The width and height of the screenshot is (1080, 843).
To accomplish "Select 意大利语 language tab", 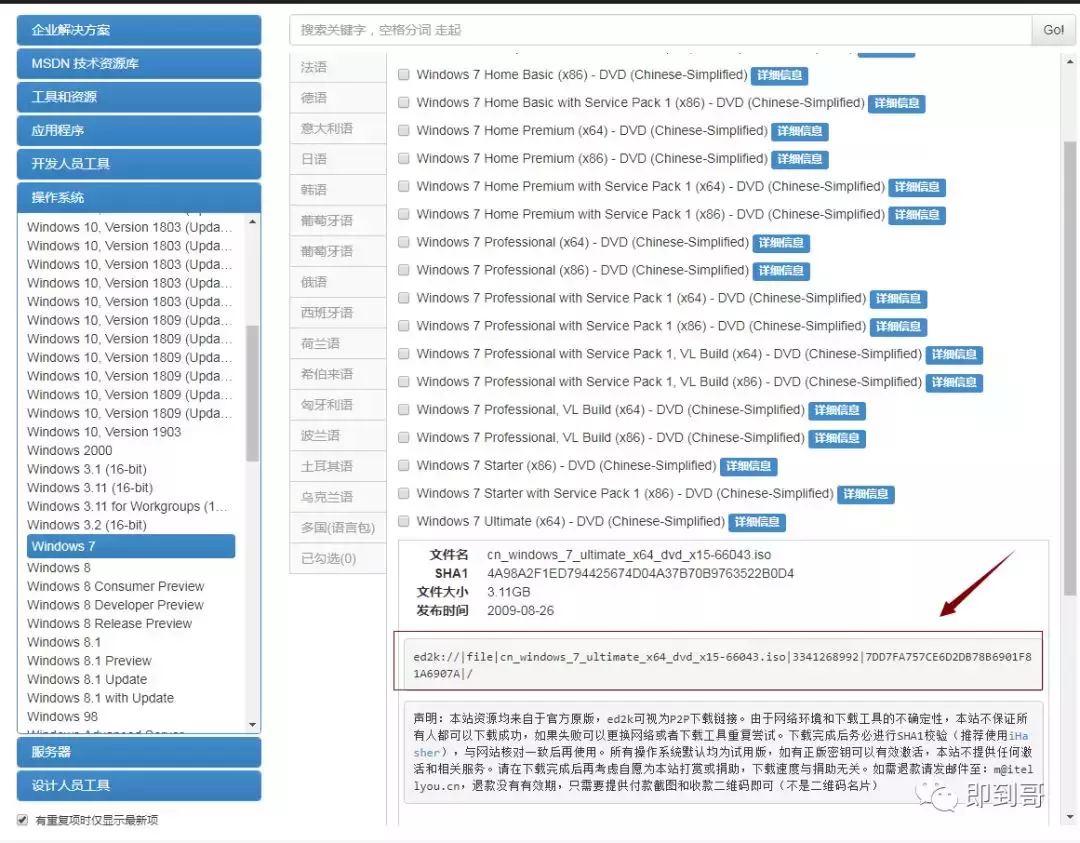I will 338,128.
